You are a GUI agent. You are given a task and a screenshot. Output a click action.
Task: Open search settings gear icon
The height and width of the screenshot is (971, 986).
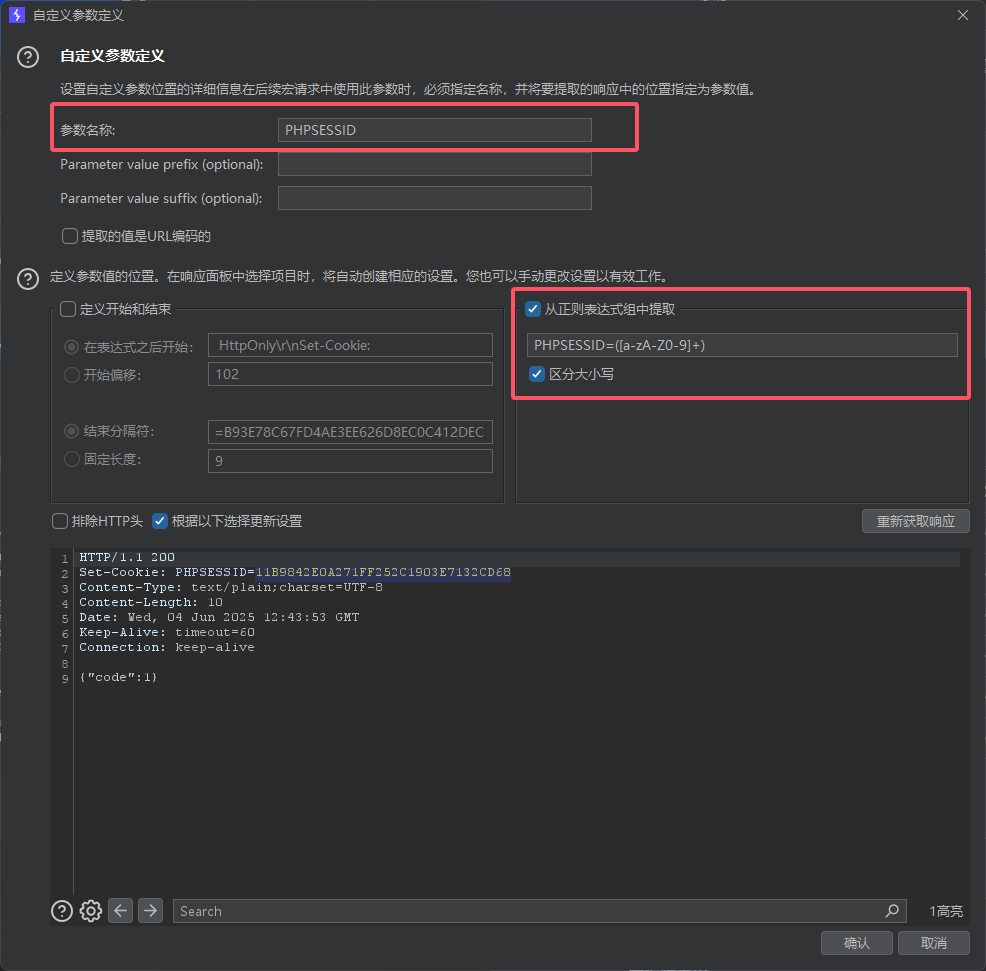tap(91, 910)
